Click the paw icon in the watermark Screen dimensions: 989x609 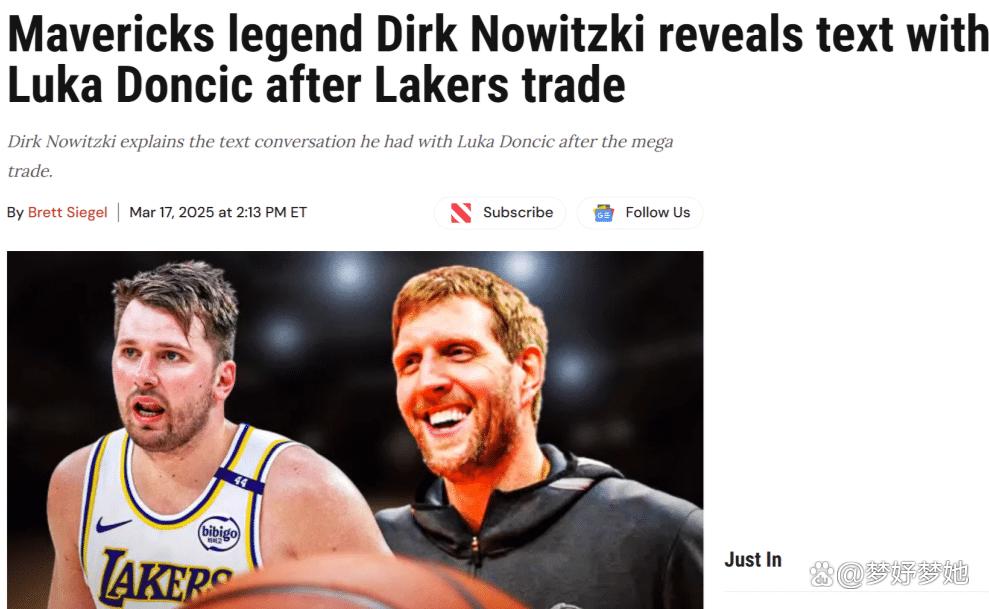tap(821, 574)
